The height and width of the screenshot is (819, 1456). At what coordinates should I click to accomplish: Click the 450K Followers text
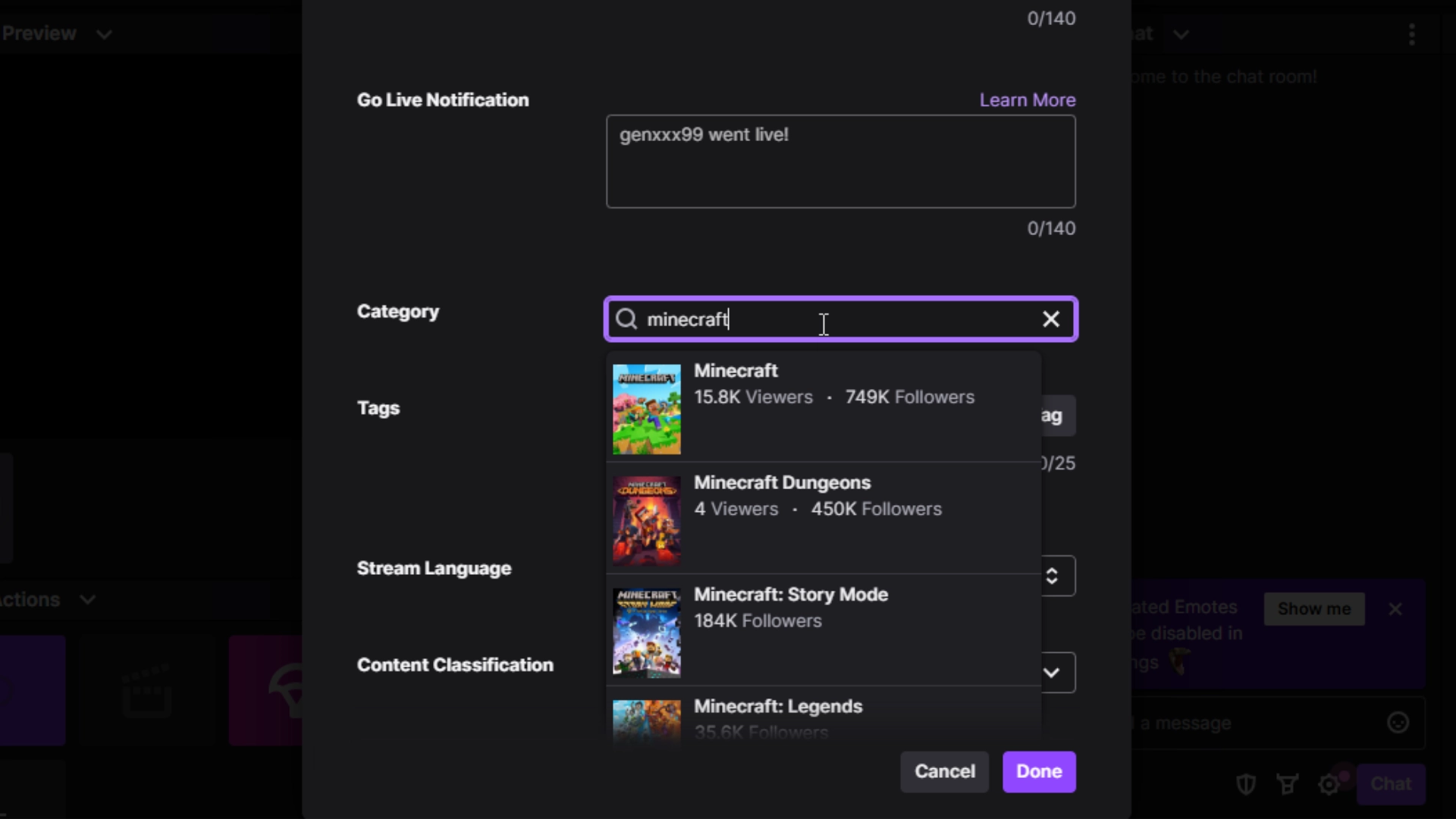(x=877, y=509)
